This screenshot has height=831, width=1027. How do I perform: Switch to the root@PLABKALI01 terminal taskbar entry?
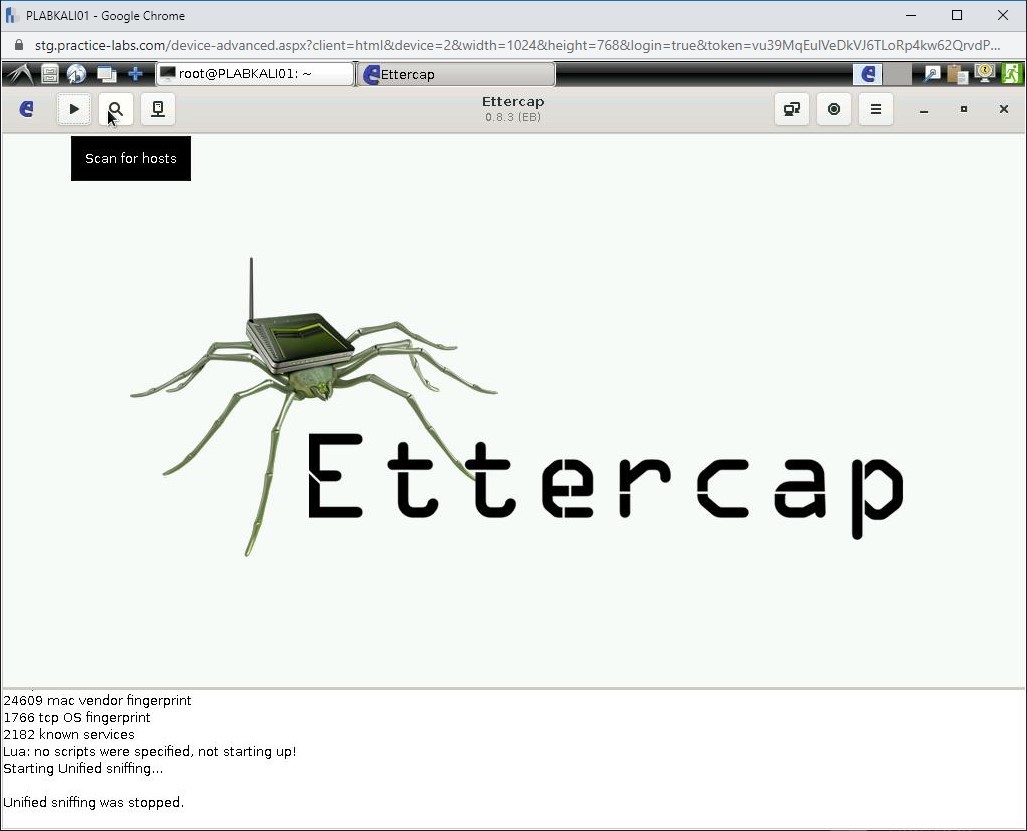[253, 73]
